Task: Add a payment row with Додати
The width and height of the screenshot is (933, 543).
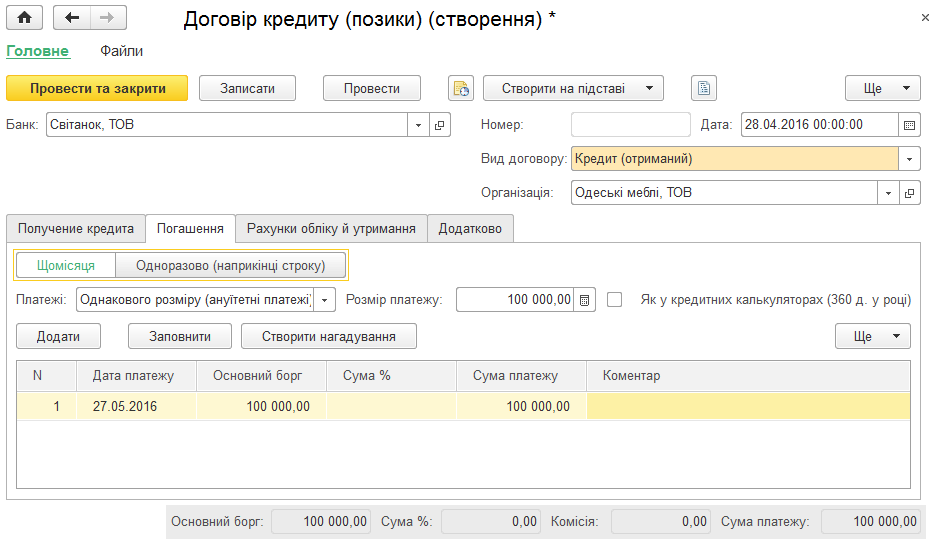Action: pyautogui.click(x=58, y=337)
